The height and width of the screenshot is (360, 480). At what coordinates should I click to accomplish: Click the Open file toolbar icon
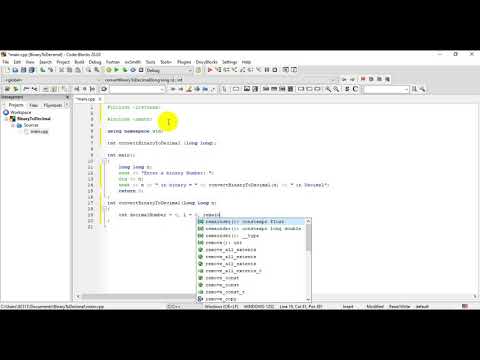click(15, 70)
